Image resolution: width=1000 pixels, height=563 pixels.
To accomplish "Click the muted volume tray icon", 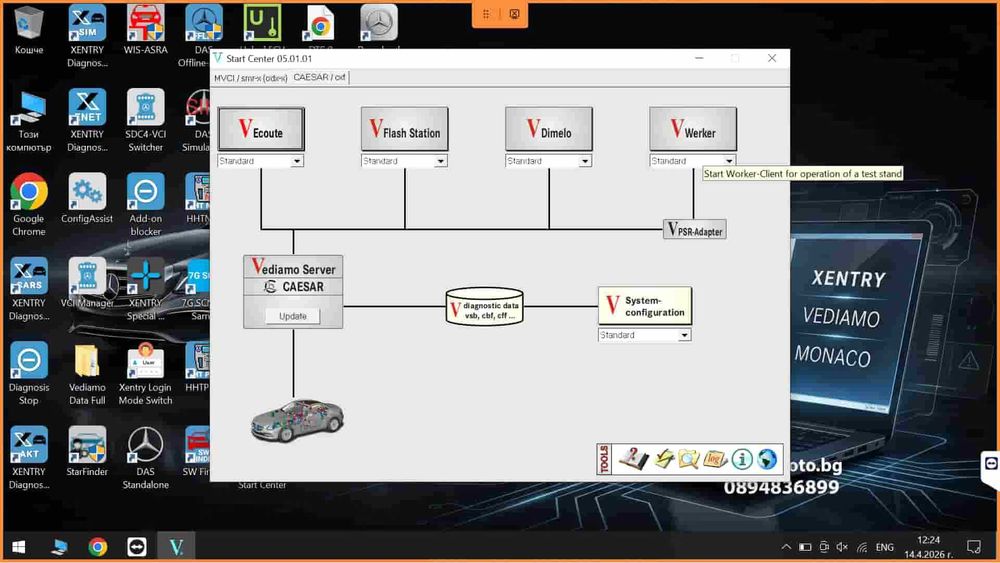I will click(x=842, y=547).
